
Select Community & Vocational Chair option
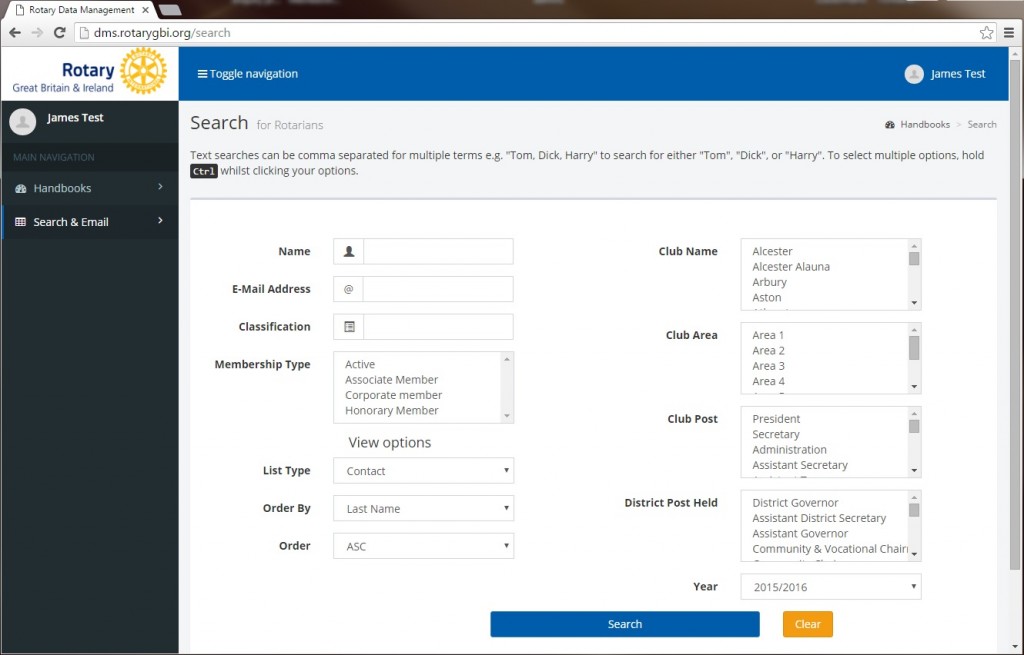(829, 549)
